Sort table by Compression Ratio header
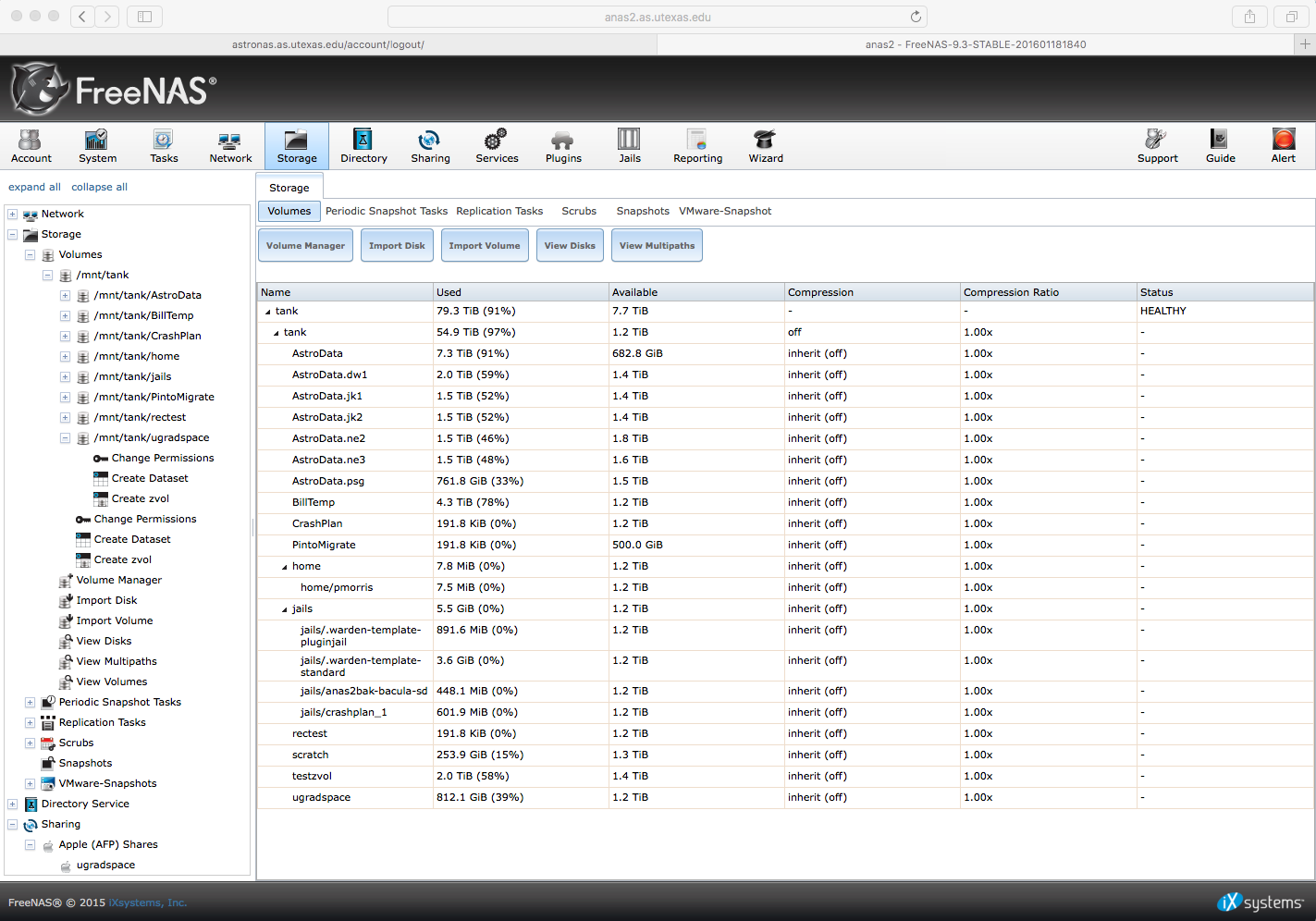The image size is (1316, 921). point(1048,292)
